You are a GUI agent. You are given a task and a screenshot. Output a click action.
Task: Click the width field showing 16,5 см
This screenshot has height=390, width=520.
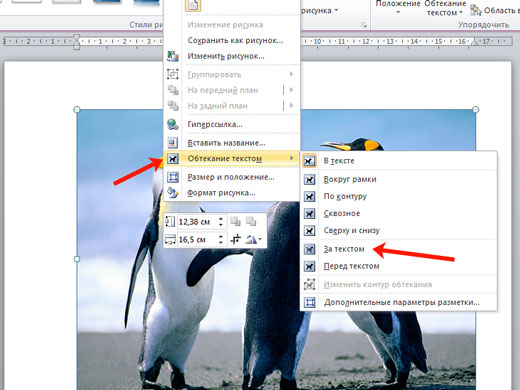tap(196, 239)
